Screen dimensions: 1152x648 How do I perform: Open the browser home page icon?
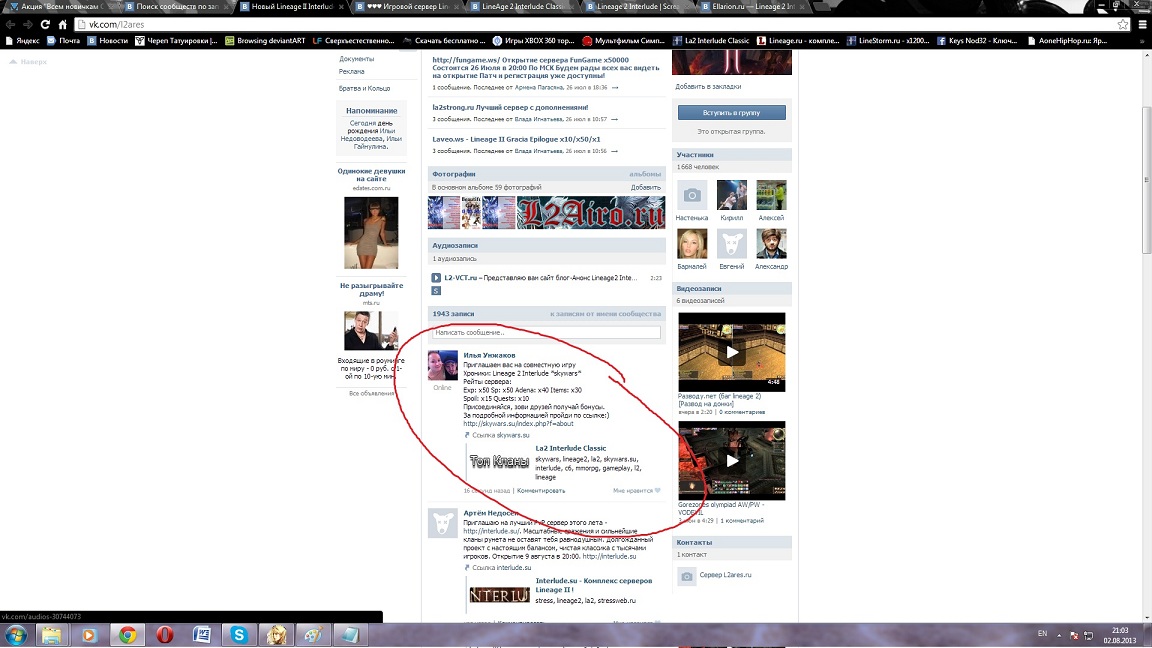coord(62,24)
